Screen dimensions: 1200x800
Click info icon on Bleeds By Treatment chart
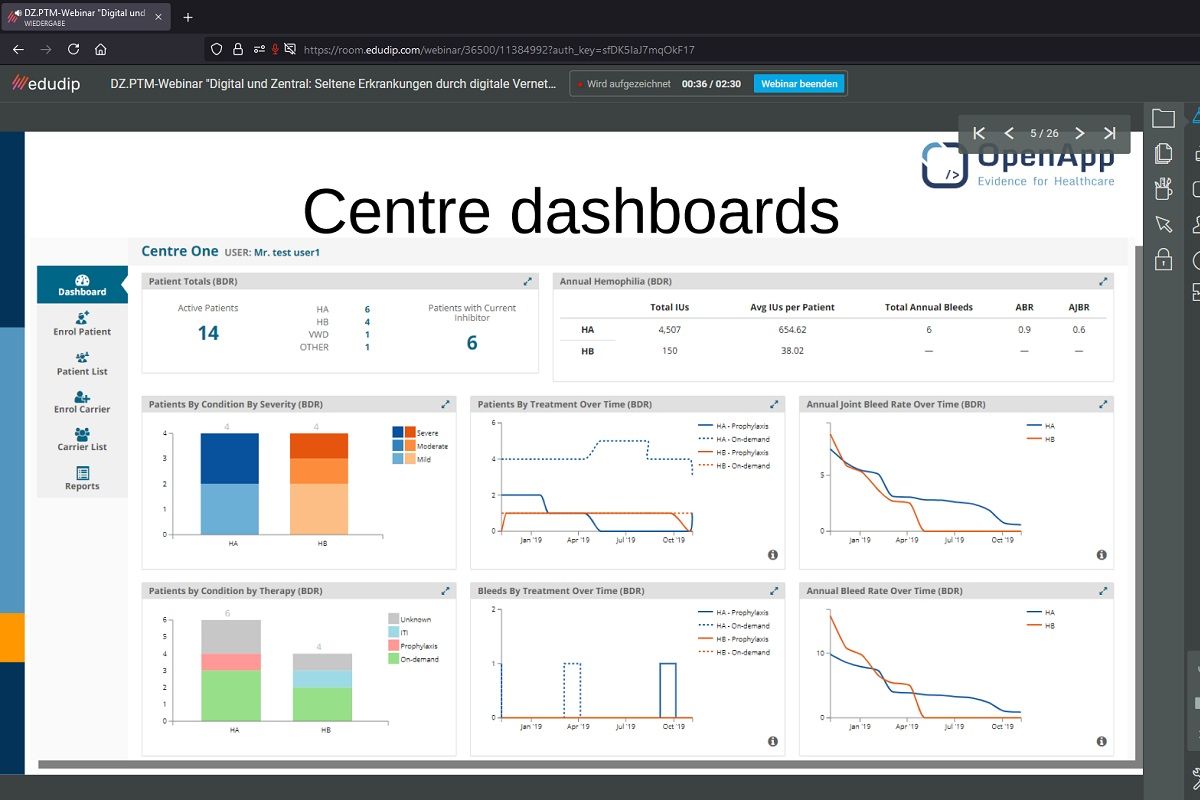(773, 742)
